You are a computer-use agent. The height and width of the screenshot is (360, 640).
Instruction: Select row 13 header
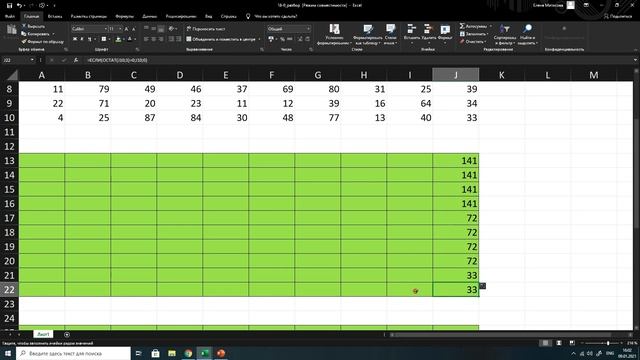[x=9, y=161]
